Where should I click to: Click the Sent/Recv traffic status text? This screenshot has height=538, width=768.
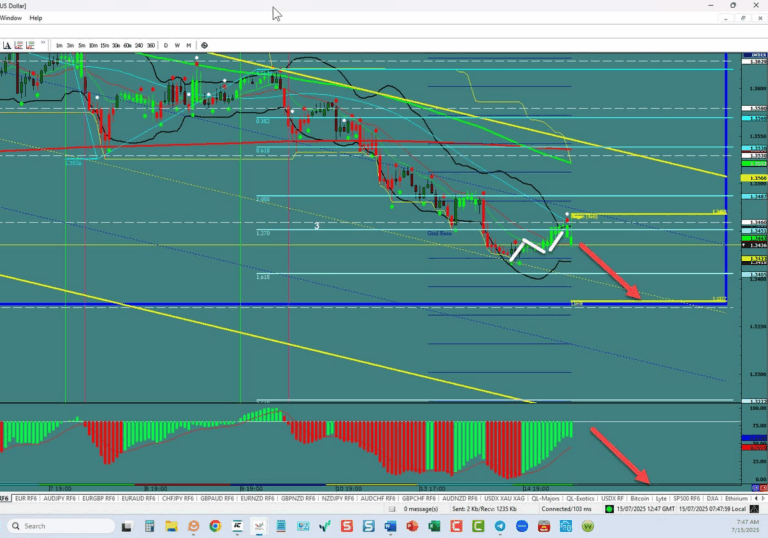click(x=484, y=509)
